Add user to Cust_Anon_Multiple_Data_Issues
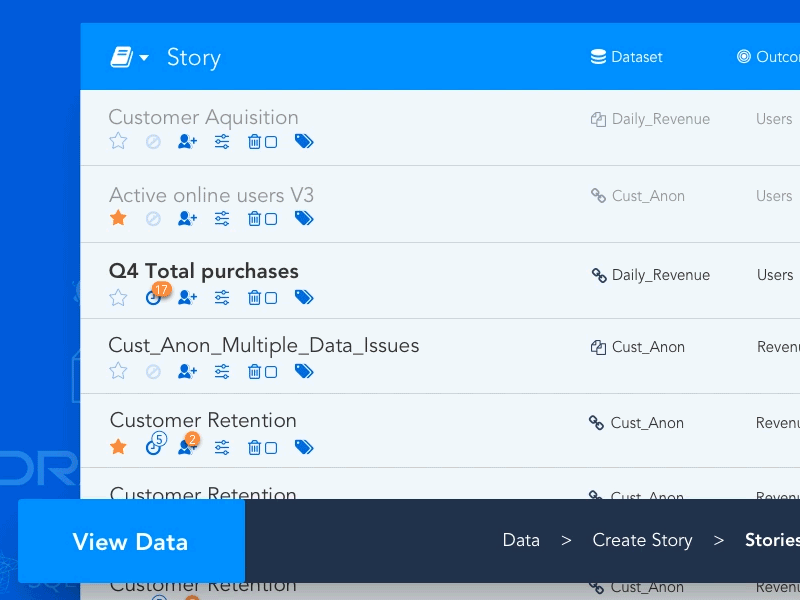Image resolution: width=800 pixels, height=600 pixels. 187,371
